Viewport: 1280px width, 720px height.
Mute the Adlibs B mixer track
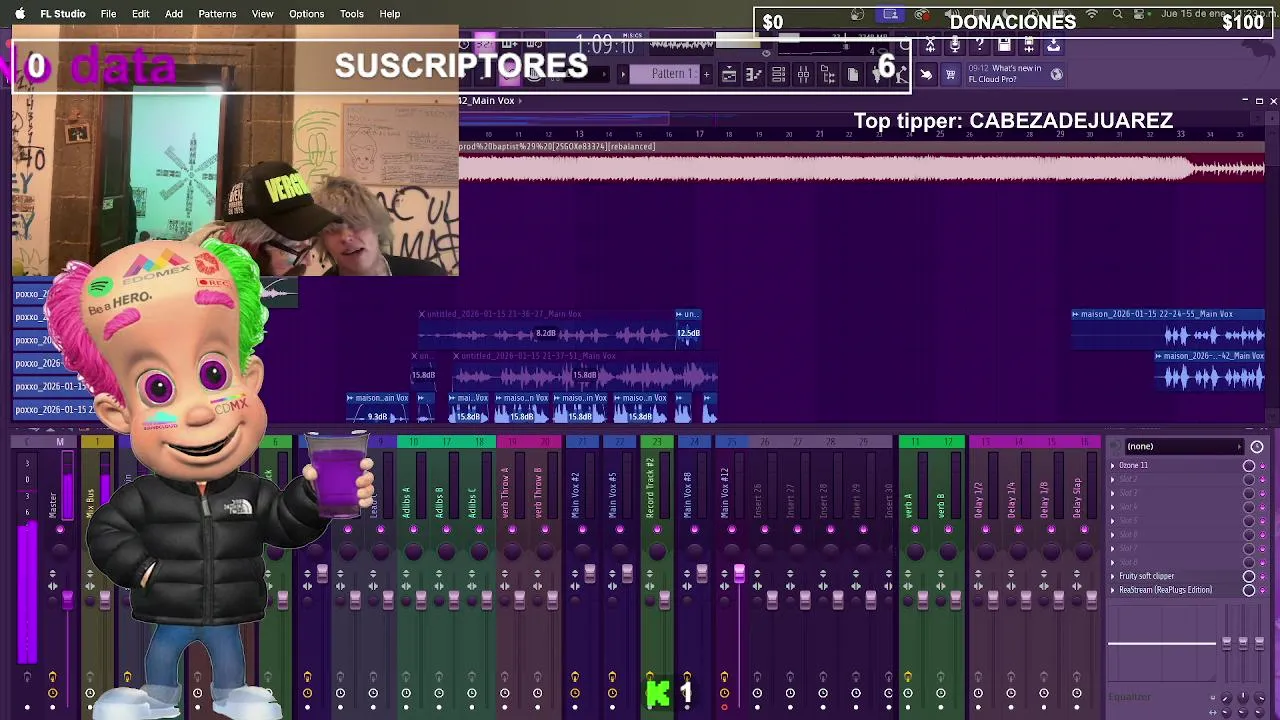(446, 530)
